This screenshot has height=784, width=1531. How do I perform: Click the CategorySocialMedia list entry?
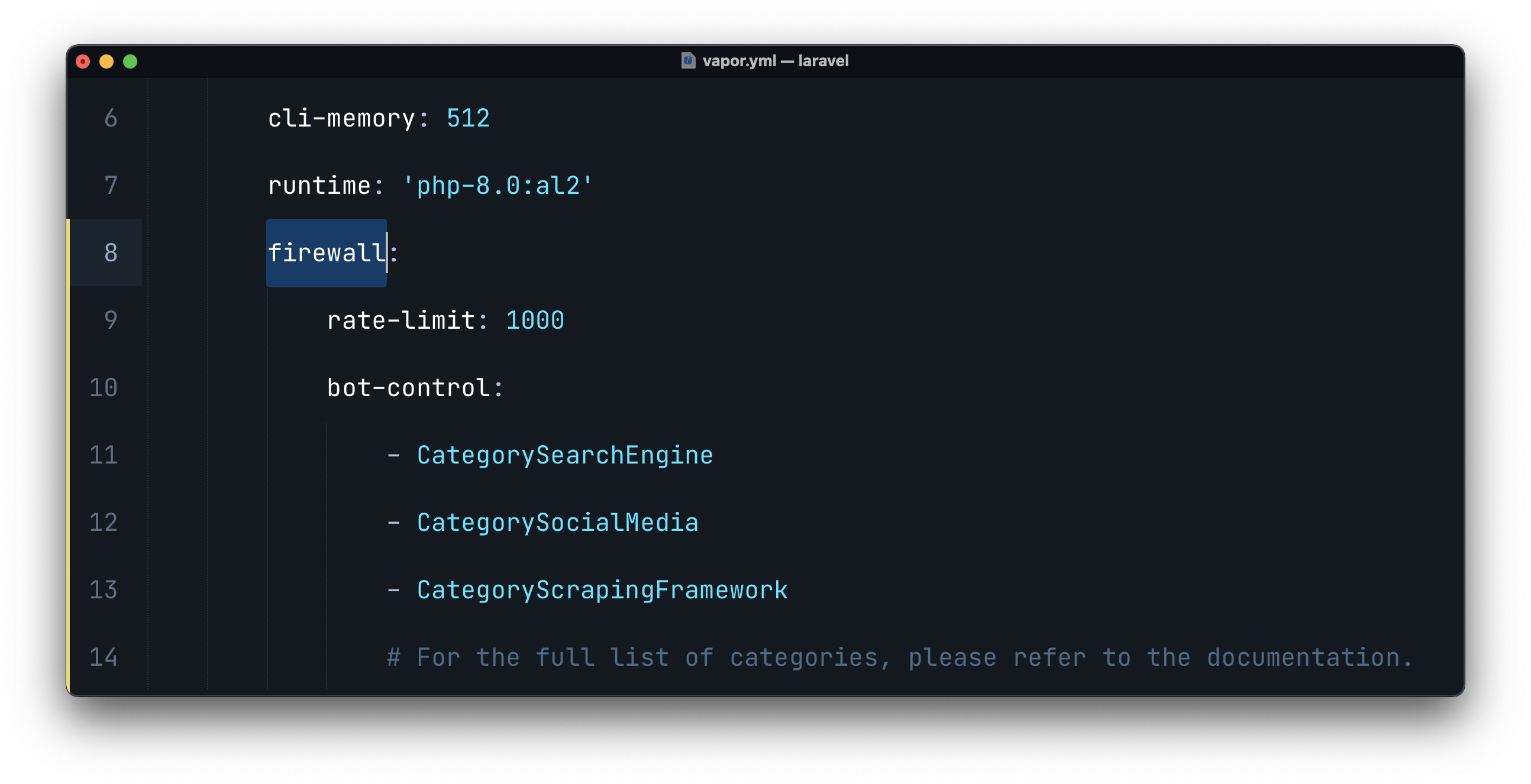coord(557,523)
